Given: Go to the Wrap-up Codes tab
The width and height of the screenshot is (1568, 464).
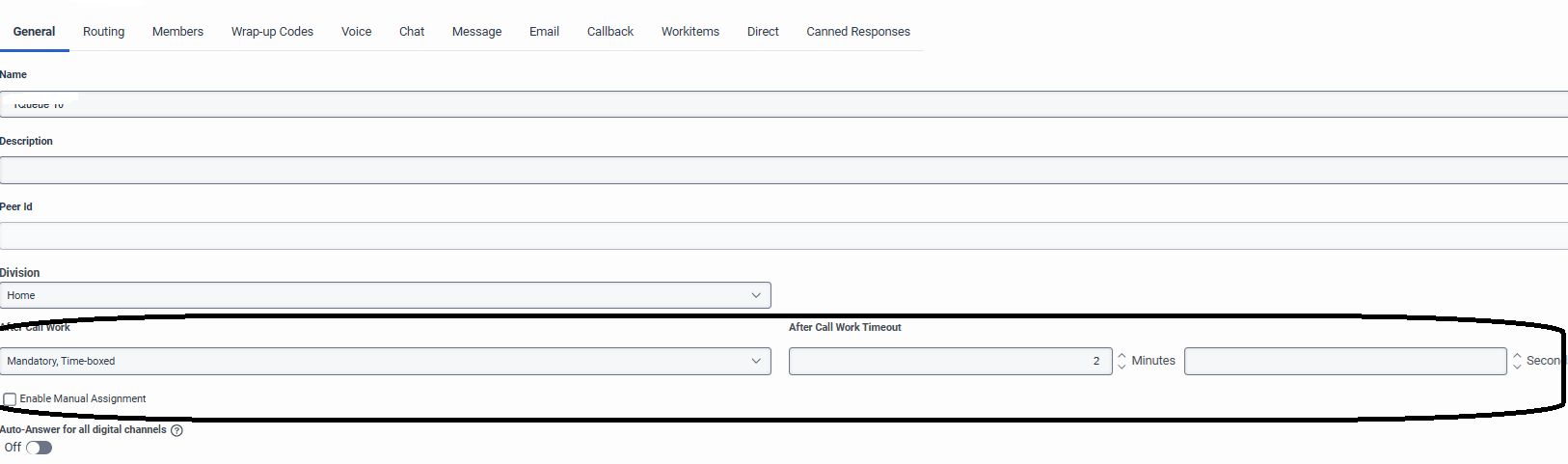Looking at the screenshot, I should (x=272, y=32).
